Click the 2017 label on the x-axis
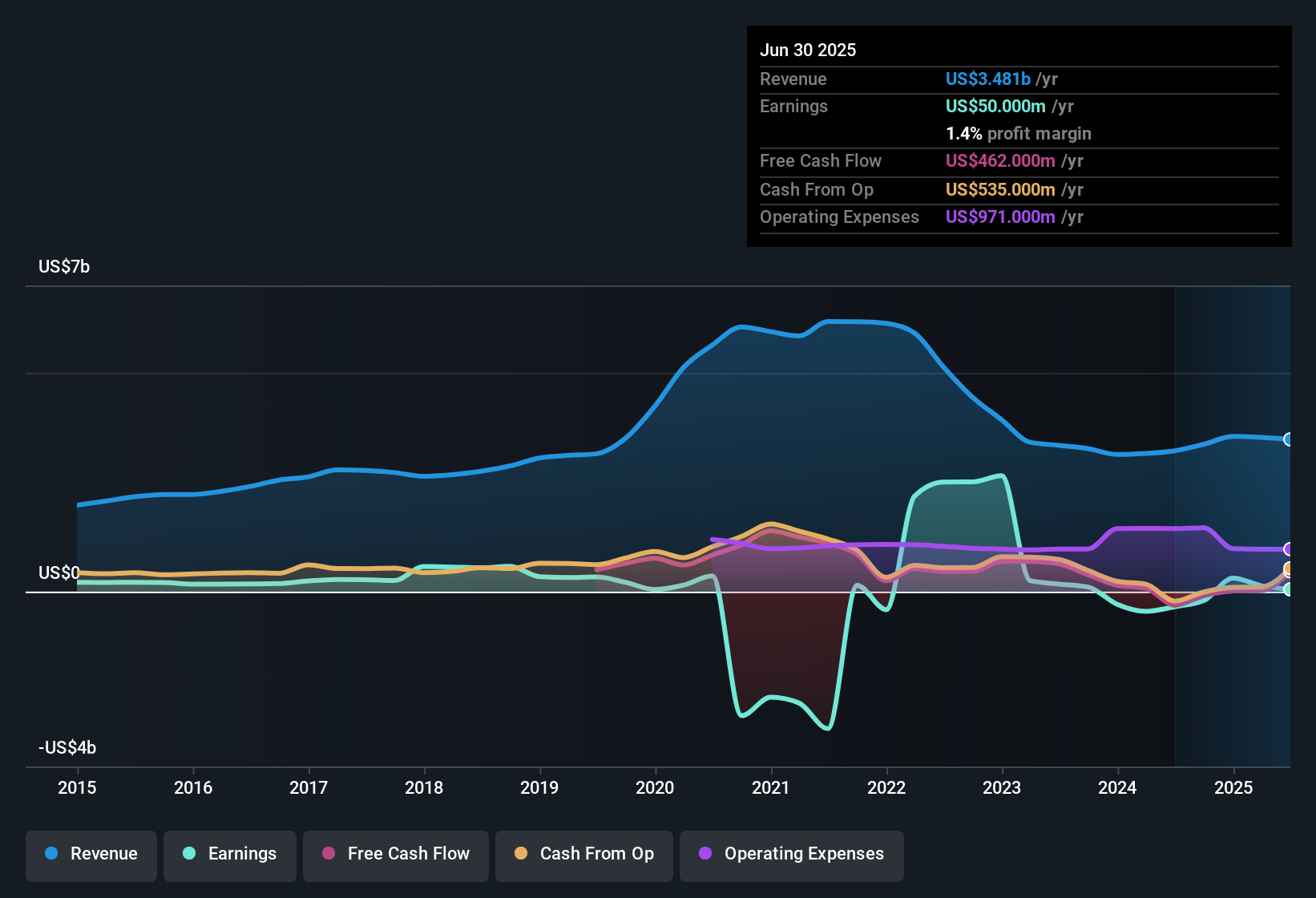The height and width of the screenshot is (898, 1316). [x=309, y=787]
